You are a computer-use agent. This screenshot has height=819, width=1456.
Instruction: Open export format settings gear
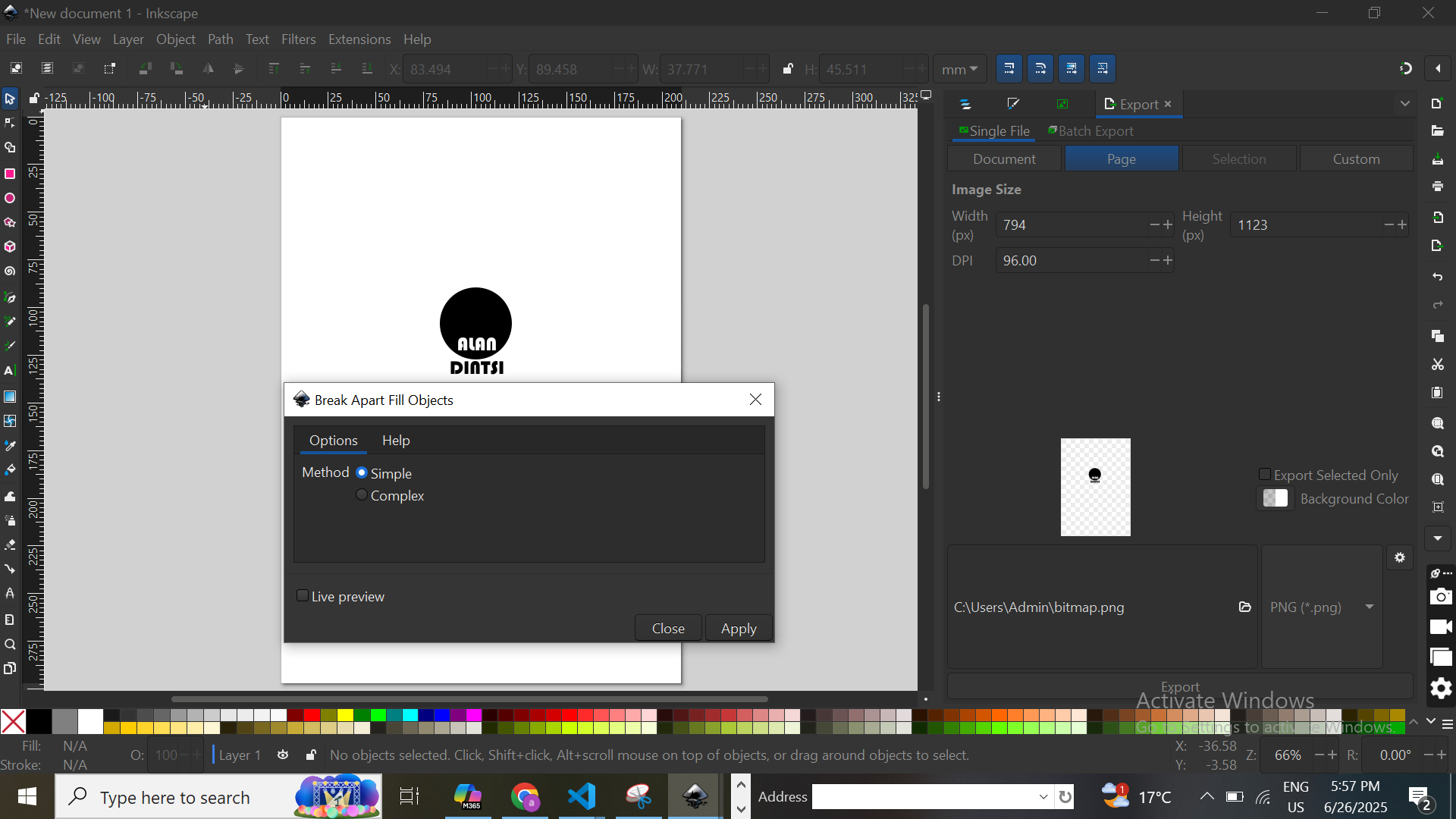1400,557
